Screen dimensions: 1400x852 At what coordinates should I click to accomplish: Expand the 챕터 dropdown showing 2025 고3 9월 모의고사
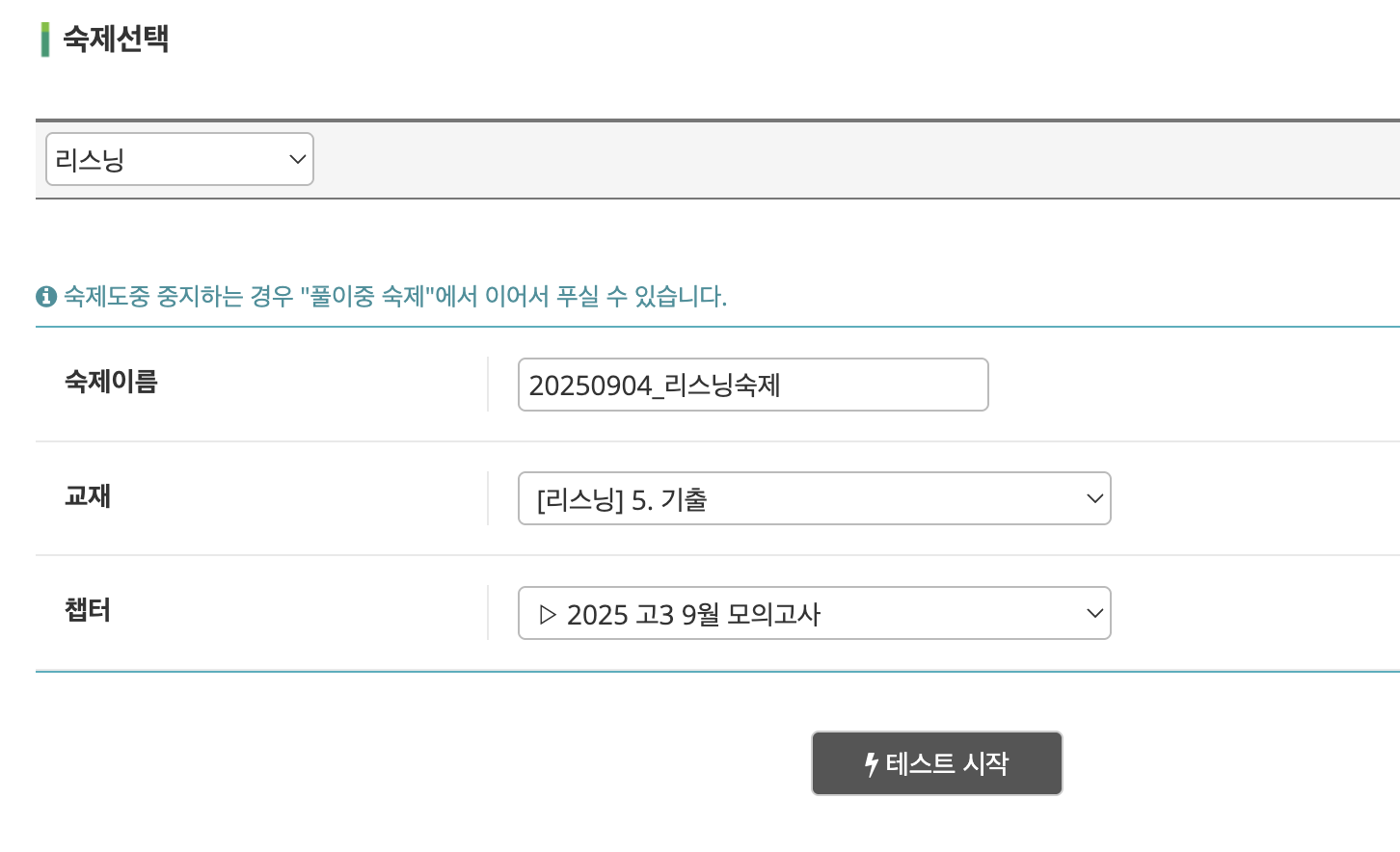(815, 613)
